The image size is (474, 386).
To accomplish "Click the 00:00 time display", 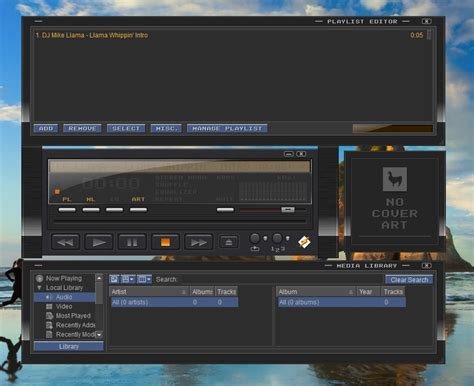I will [x=111, y=183].
